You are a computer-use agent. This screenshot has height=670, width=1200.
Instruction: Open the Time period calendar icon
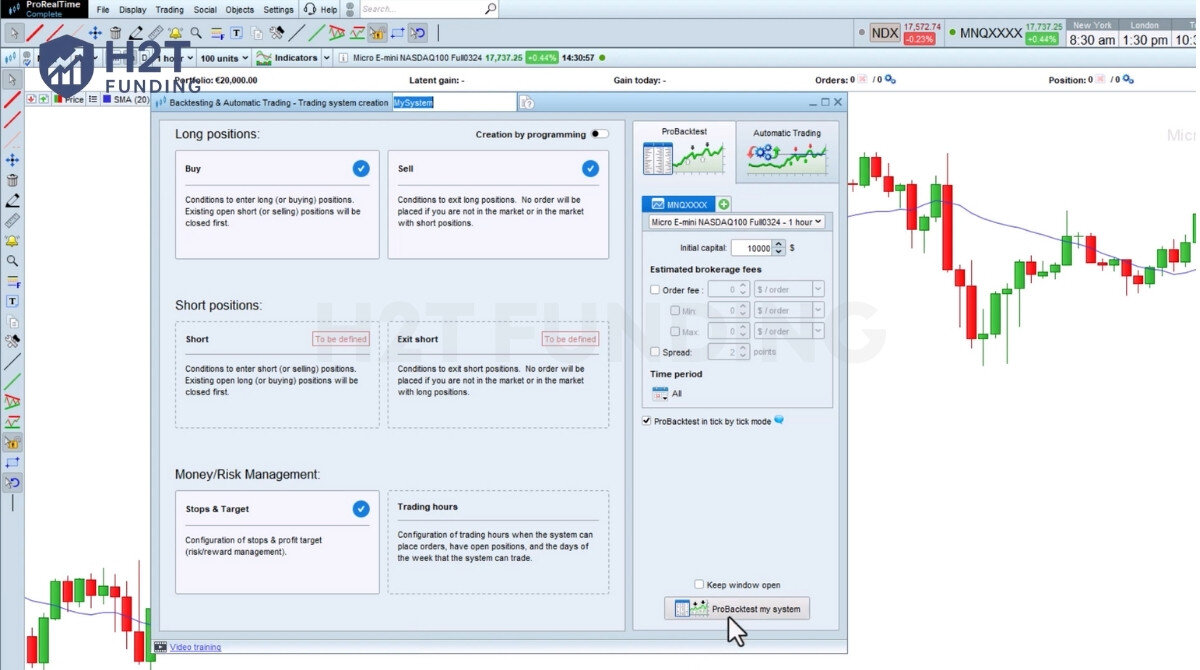(660, 394)
